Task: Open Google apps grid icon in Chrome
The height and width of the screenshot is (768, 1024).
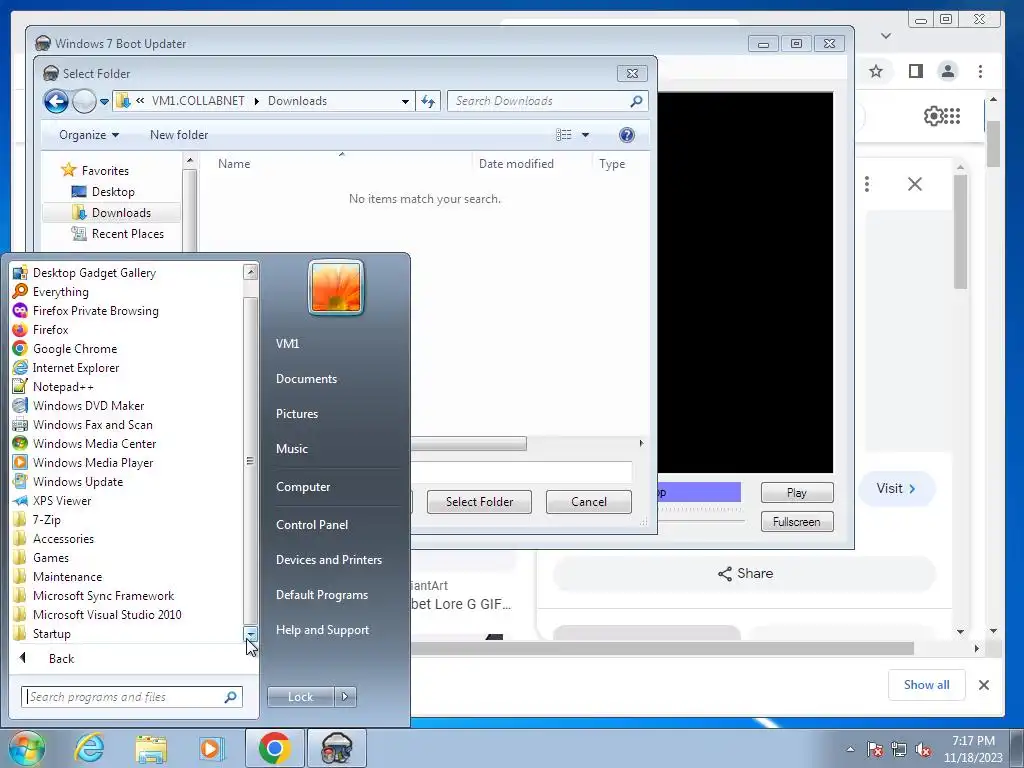Action: click(953, 116)
